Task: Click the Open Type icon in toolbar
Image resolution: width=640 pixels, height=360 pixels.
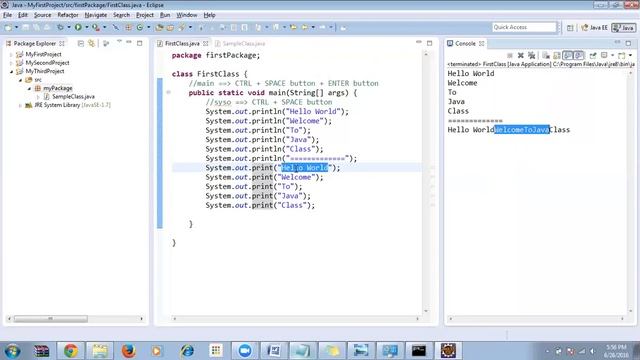Action: (159, 27)
